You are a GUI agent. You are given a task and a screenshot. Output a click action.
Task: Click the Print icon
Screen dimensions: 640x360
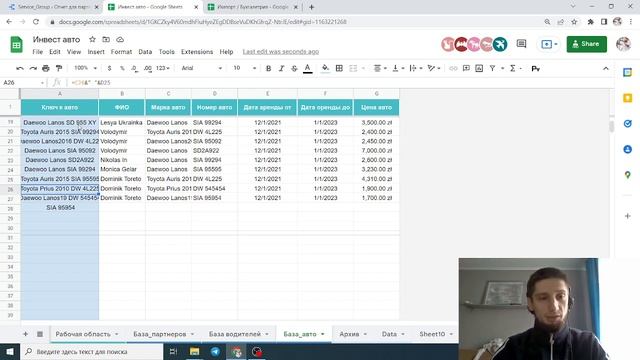(x=46, y=68)
